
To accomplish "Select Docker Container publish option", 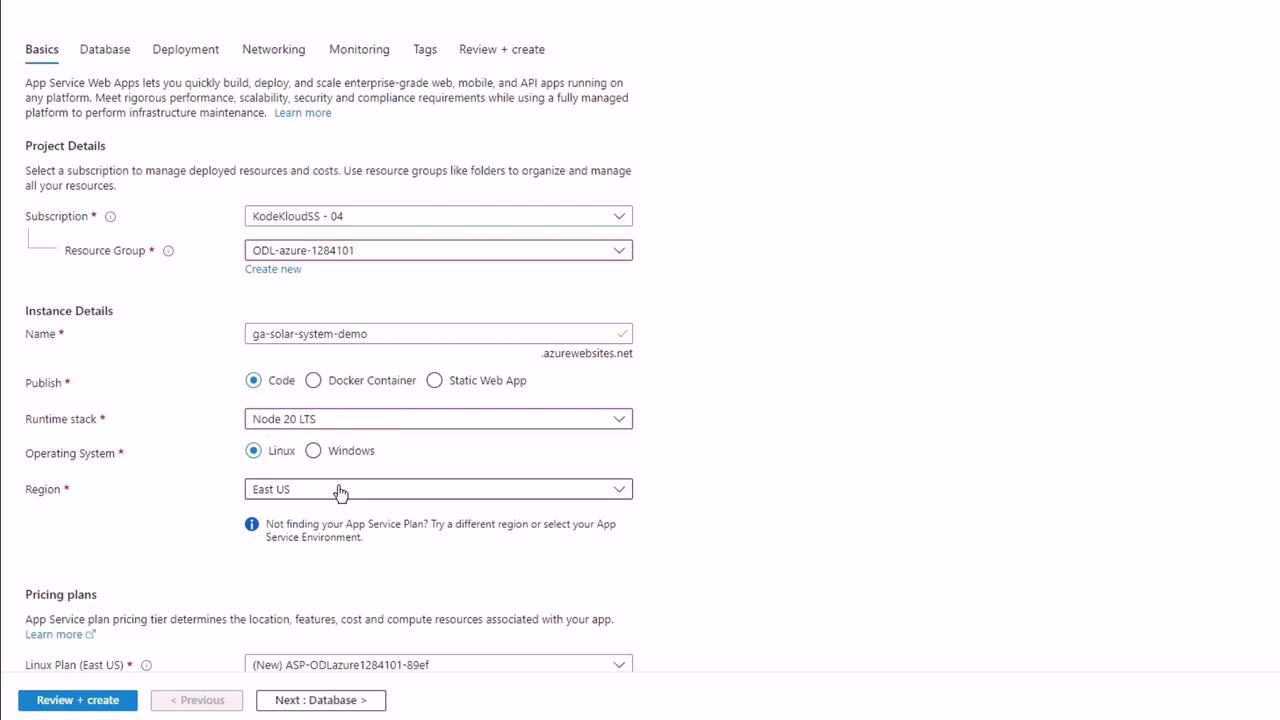I will (x=314, y=381).
